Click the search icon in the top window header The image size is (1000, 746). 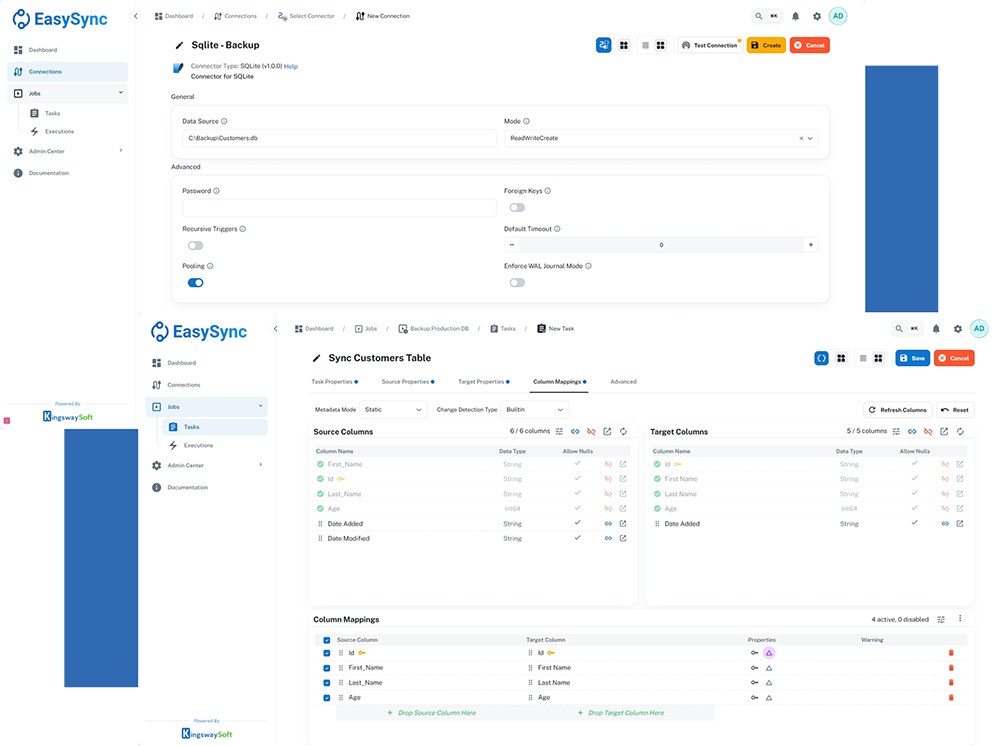tap(759, 17)
